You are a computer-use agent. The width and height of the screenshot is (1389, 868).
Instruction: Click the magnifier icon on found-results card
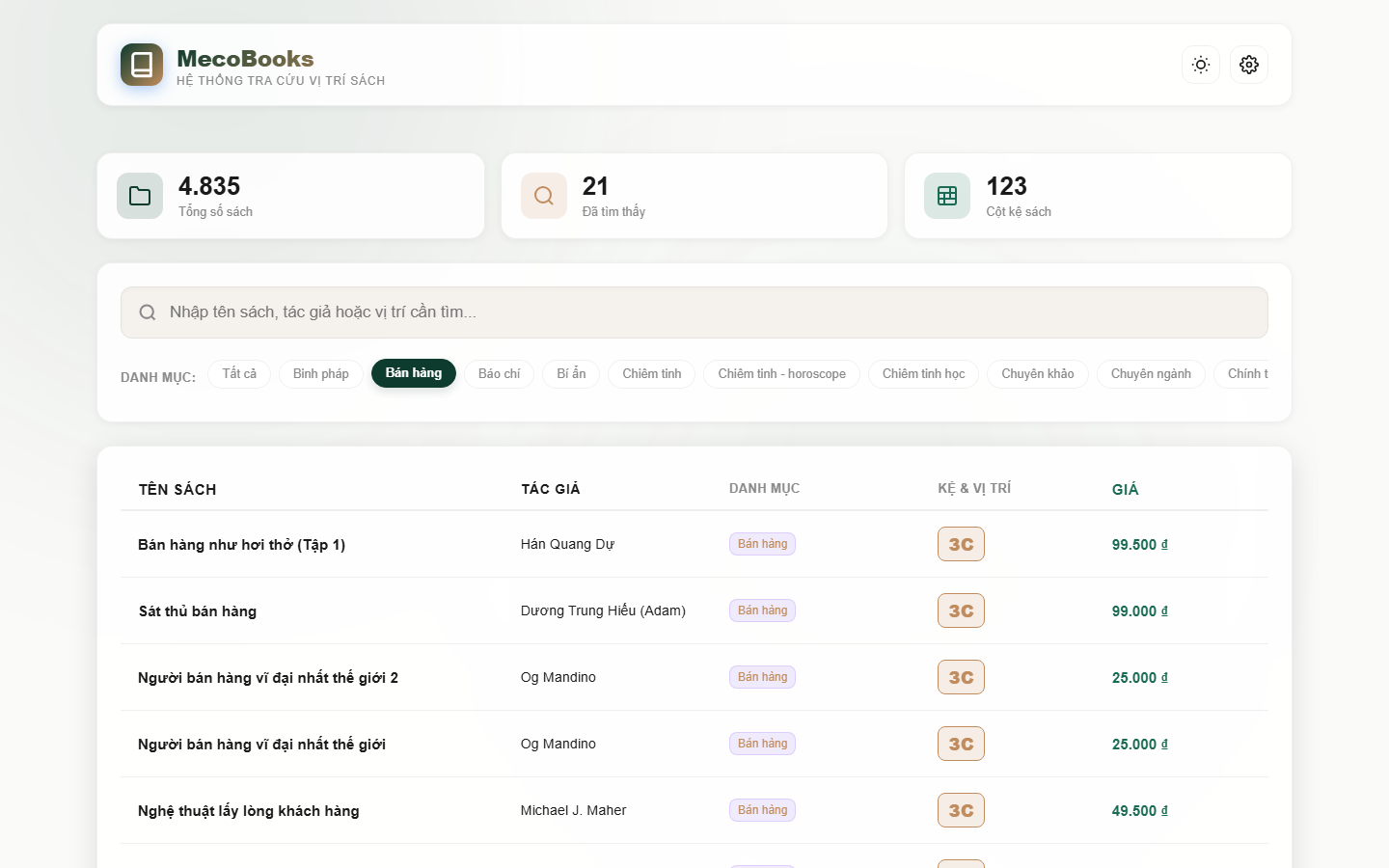pos(544,196)
